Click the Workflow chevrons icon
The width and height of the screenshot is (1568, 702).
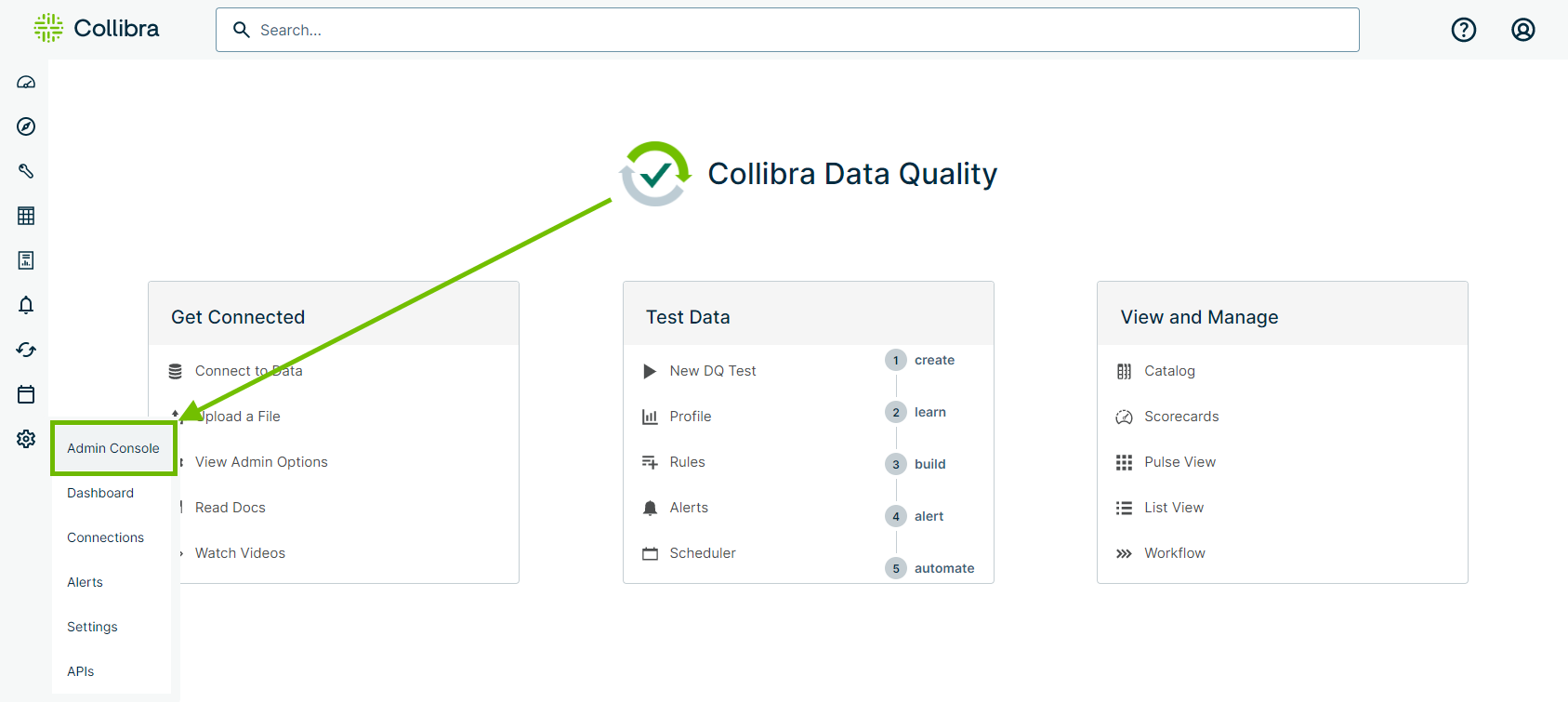(x=1124, y=553)
